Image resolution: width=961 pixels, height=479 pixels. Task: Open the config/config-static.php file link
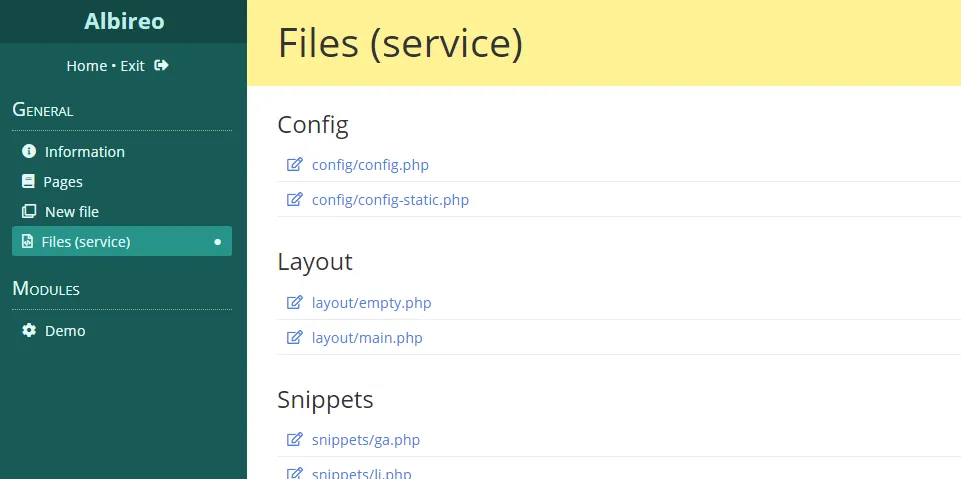tap(390, 200)
